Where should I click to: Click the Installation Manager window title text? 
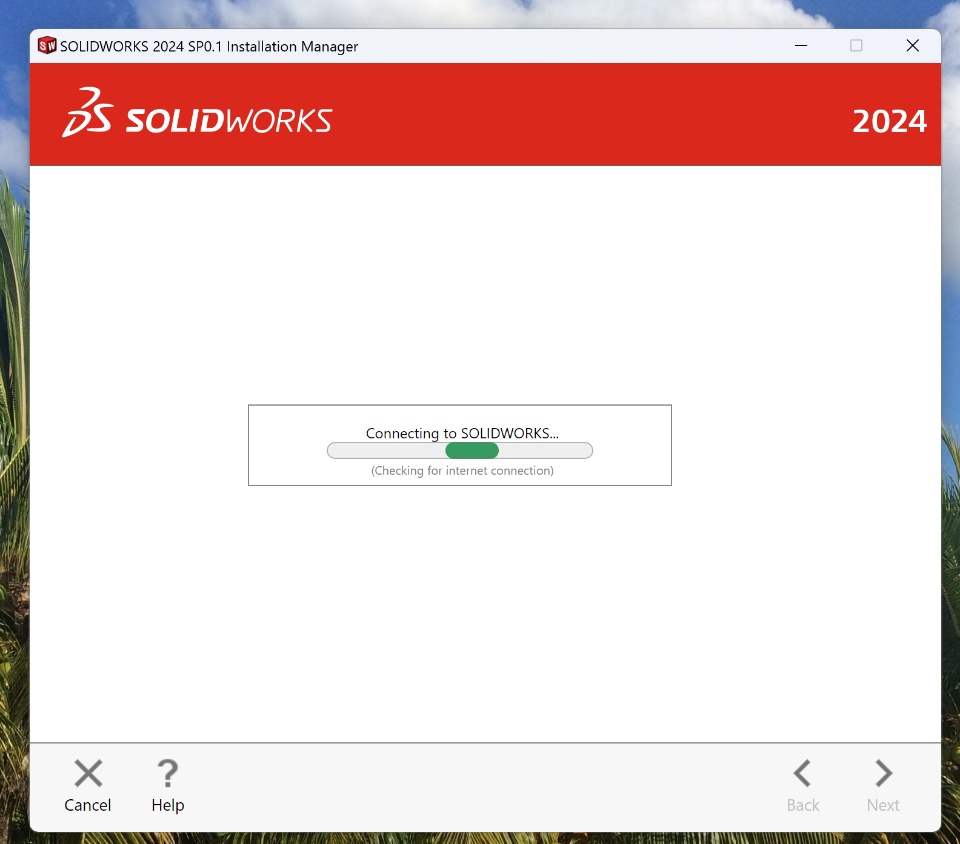[x=209, y=47]
